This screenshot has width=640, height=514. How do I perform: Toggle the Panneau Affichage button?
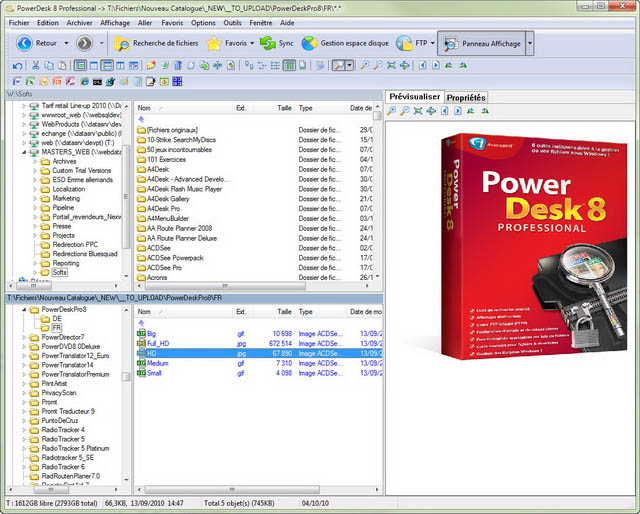(481, 43)
